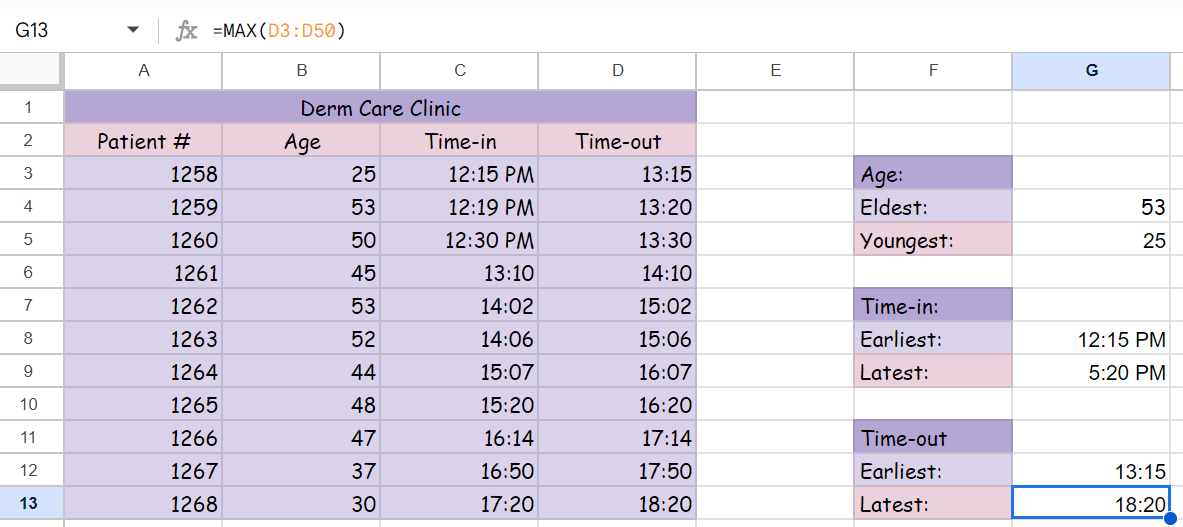Select the column E header
Screen dimensions: 1183x527
click(775, 70)
